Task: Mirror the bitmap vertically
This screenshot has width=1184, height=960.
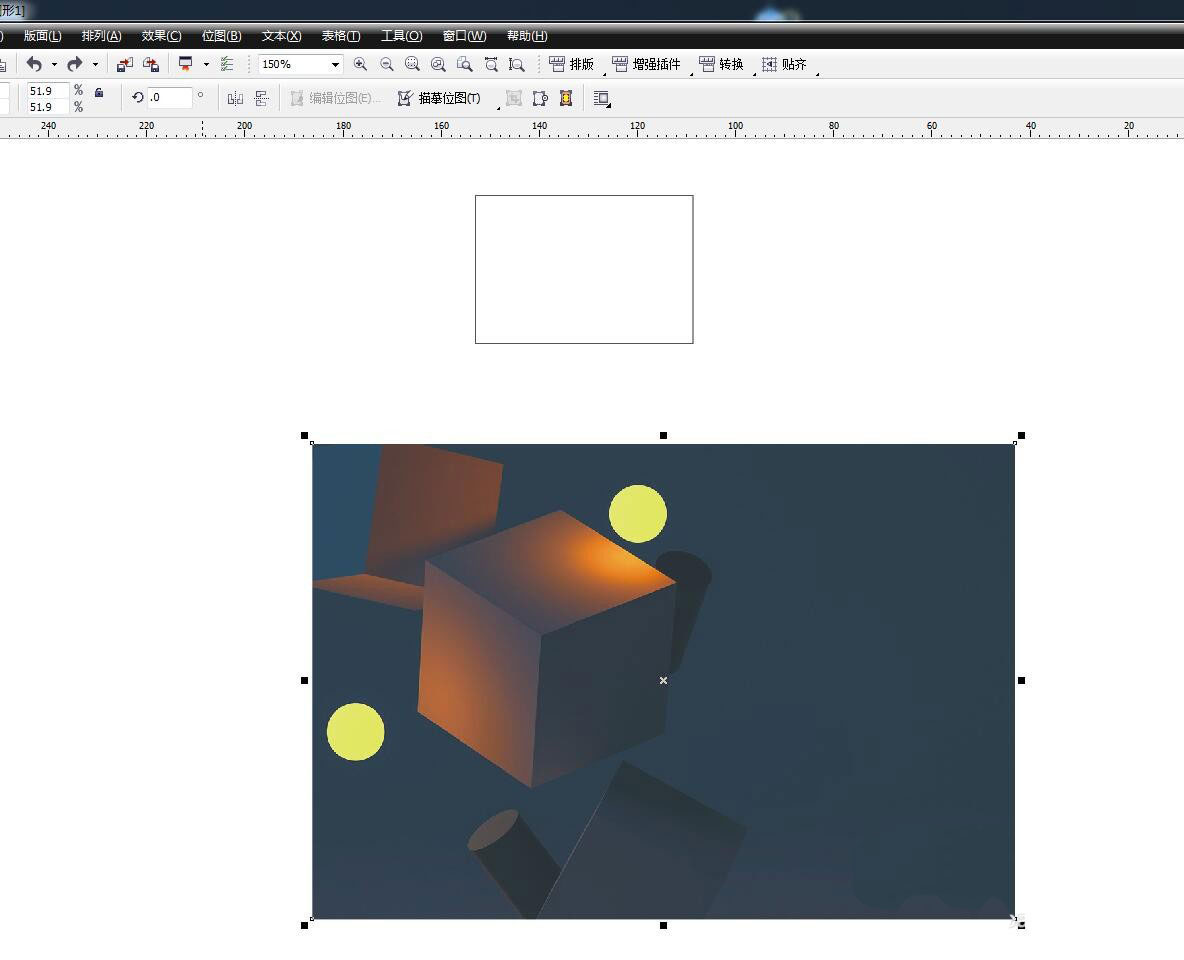Action: 261,98
